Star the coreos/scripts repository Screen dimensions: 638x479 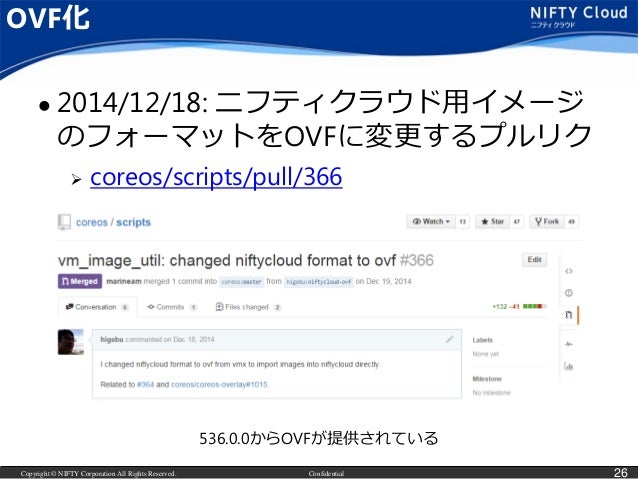[x=492, y=221]
